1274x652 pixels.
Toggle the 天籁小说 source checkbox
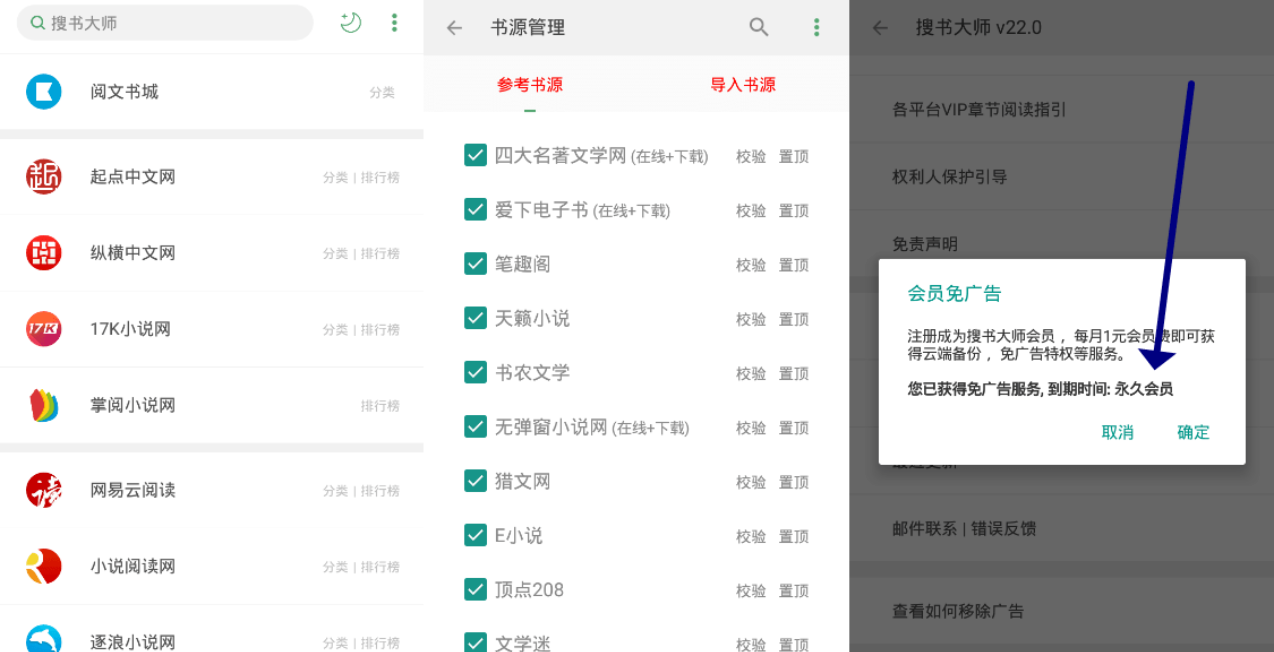click(x=475, y=318)
